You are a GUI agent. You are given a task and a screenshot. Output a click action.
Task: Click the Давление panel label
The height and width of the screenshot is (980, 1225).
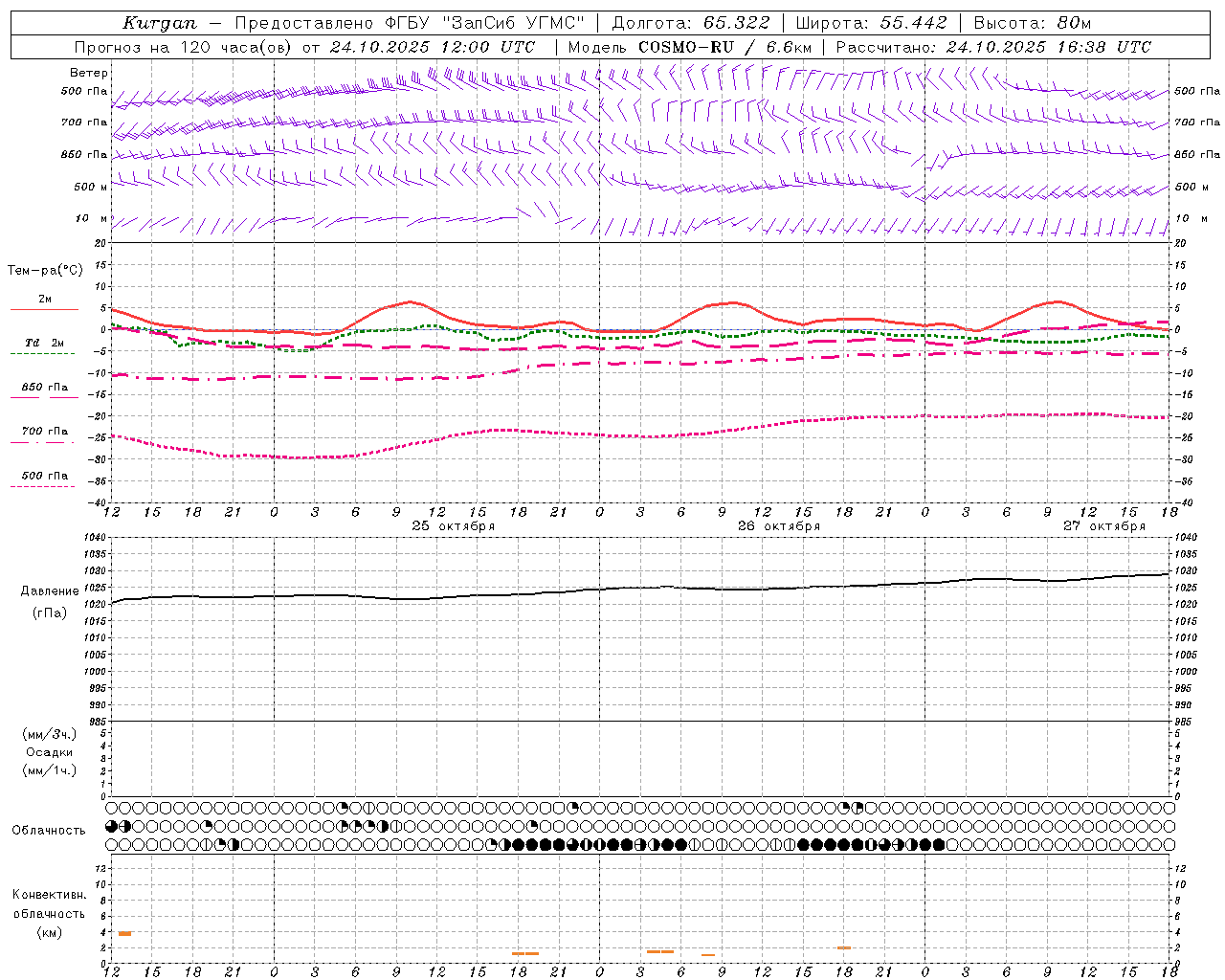50,591
